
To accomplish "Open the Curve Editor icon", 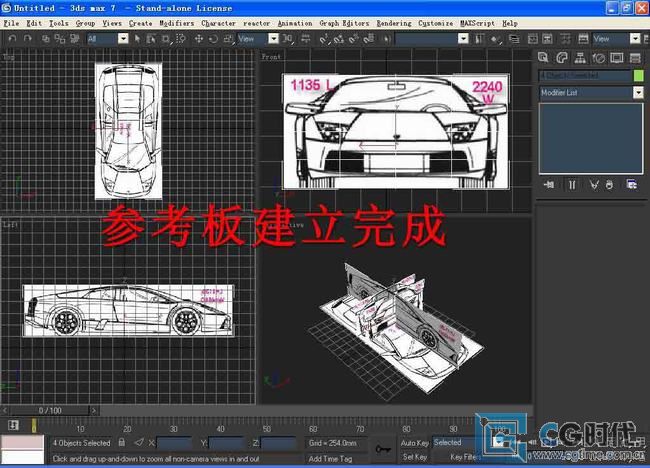I will click(x=533, y=39).
